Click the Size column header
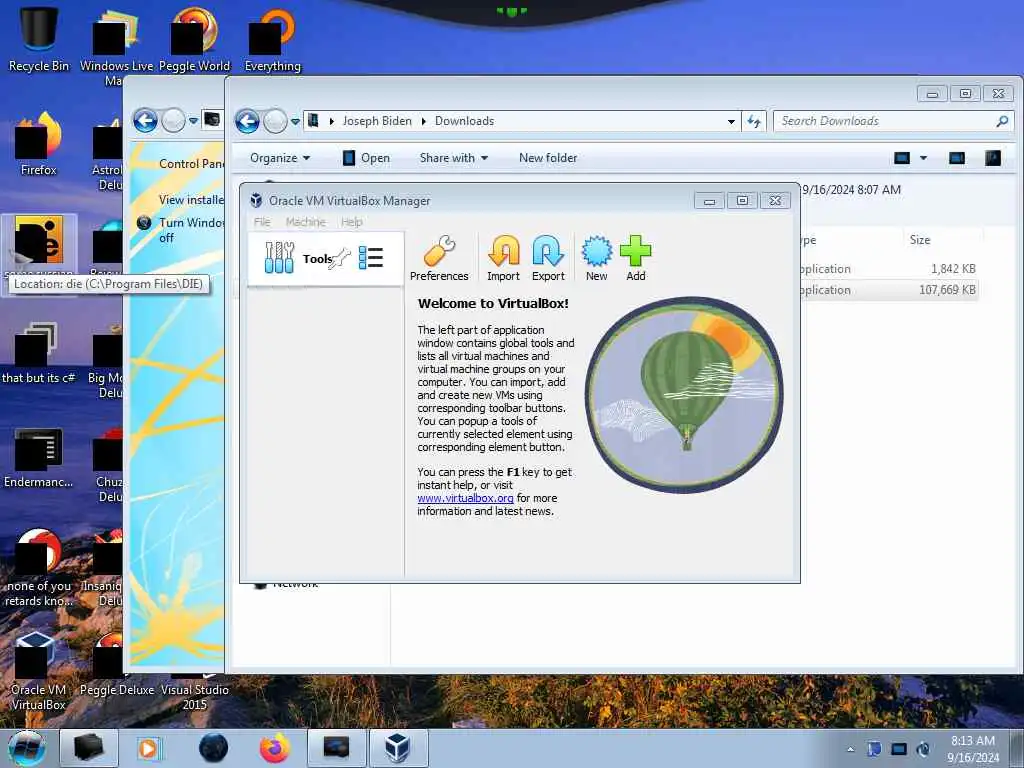 coord(920,240)
